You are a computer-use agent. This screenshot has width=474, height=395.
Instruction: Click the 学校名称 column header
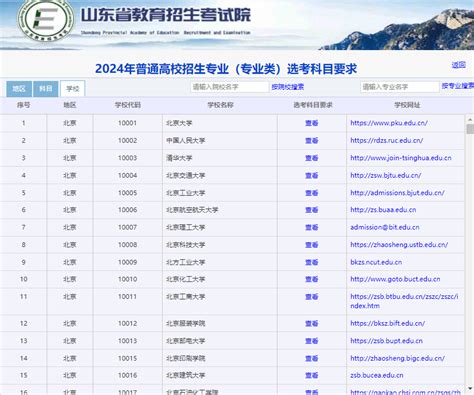coord(220,105)
